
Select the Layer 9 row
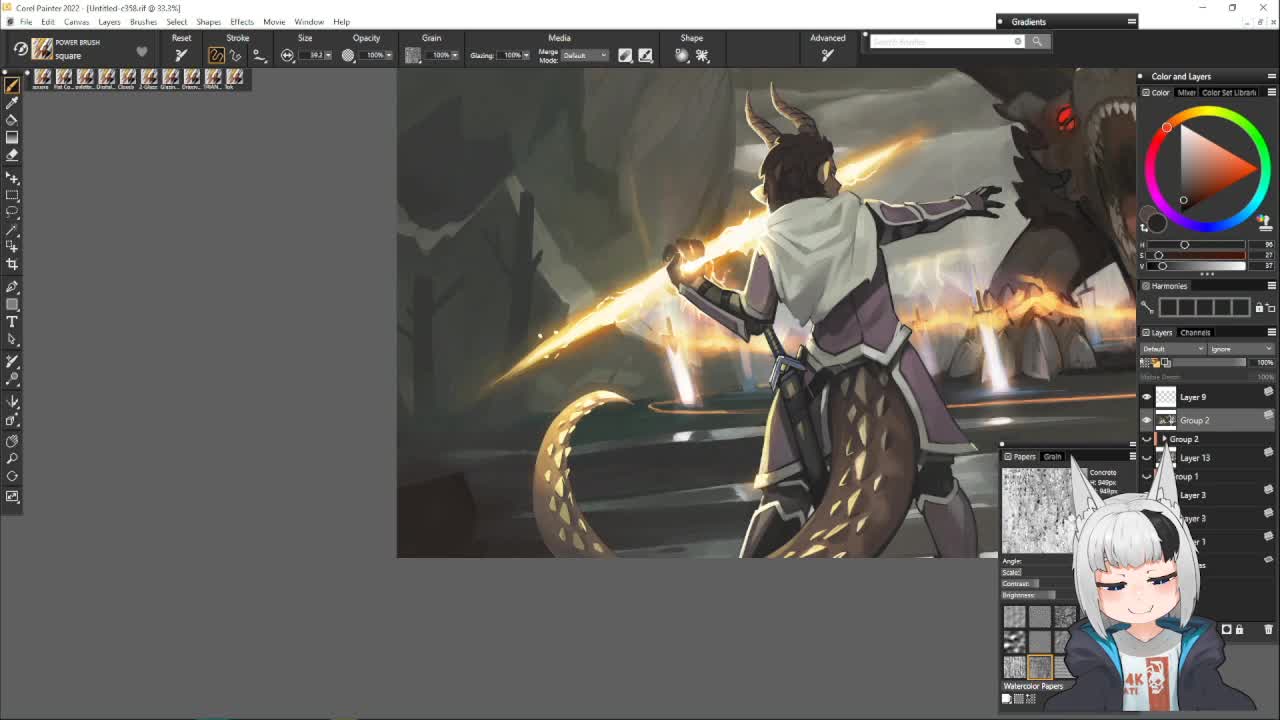[x=1208, y=397]
